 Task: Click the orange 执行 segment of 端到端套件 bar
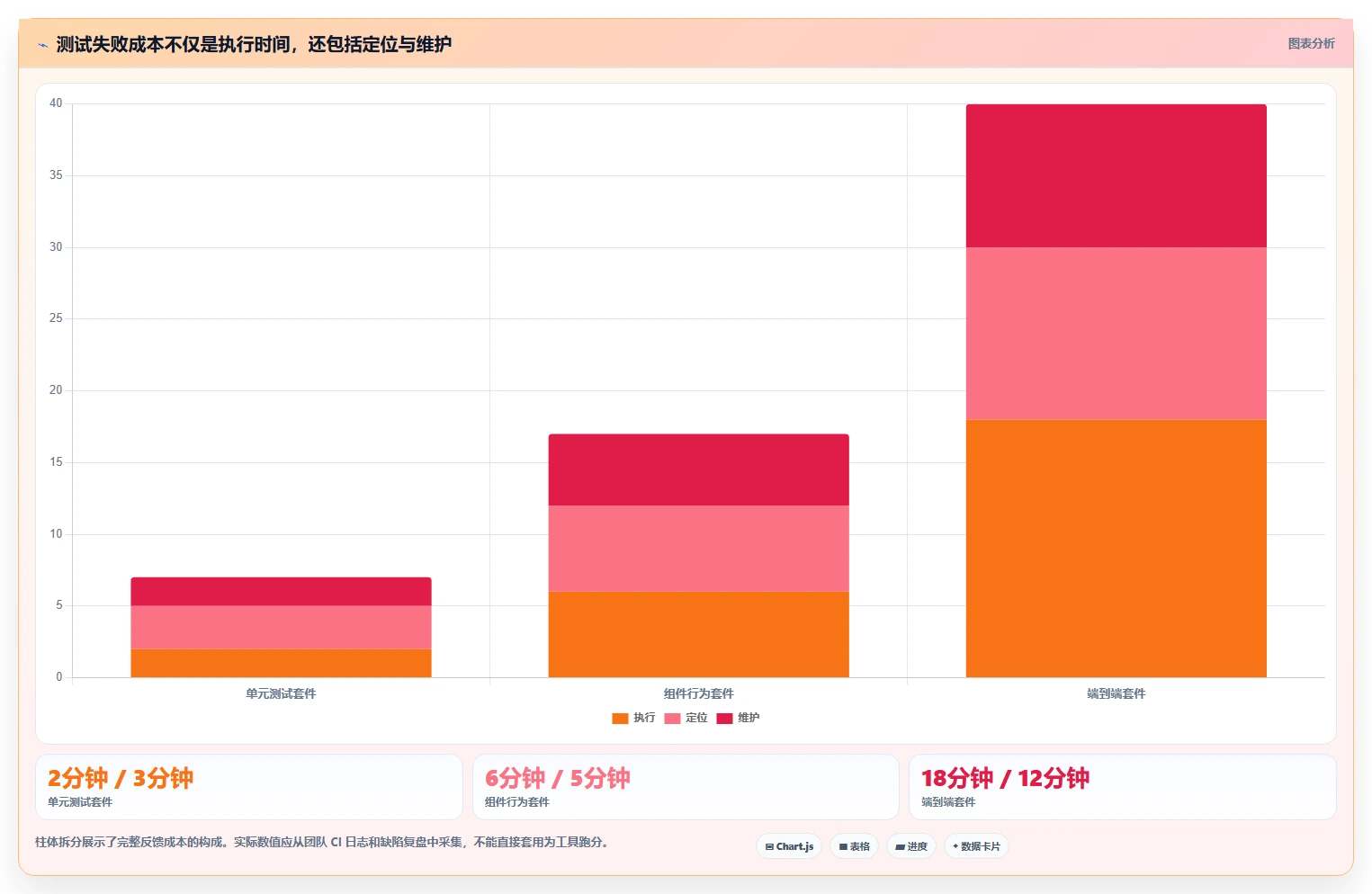(1116, 549)
